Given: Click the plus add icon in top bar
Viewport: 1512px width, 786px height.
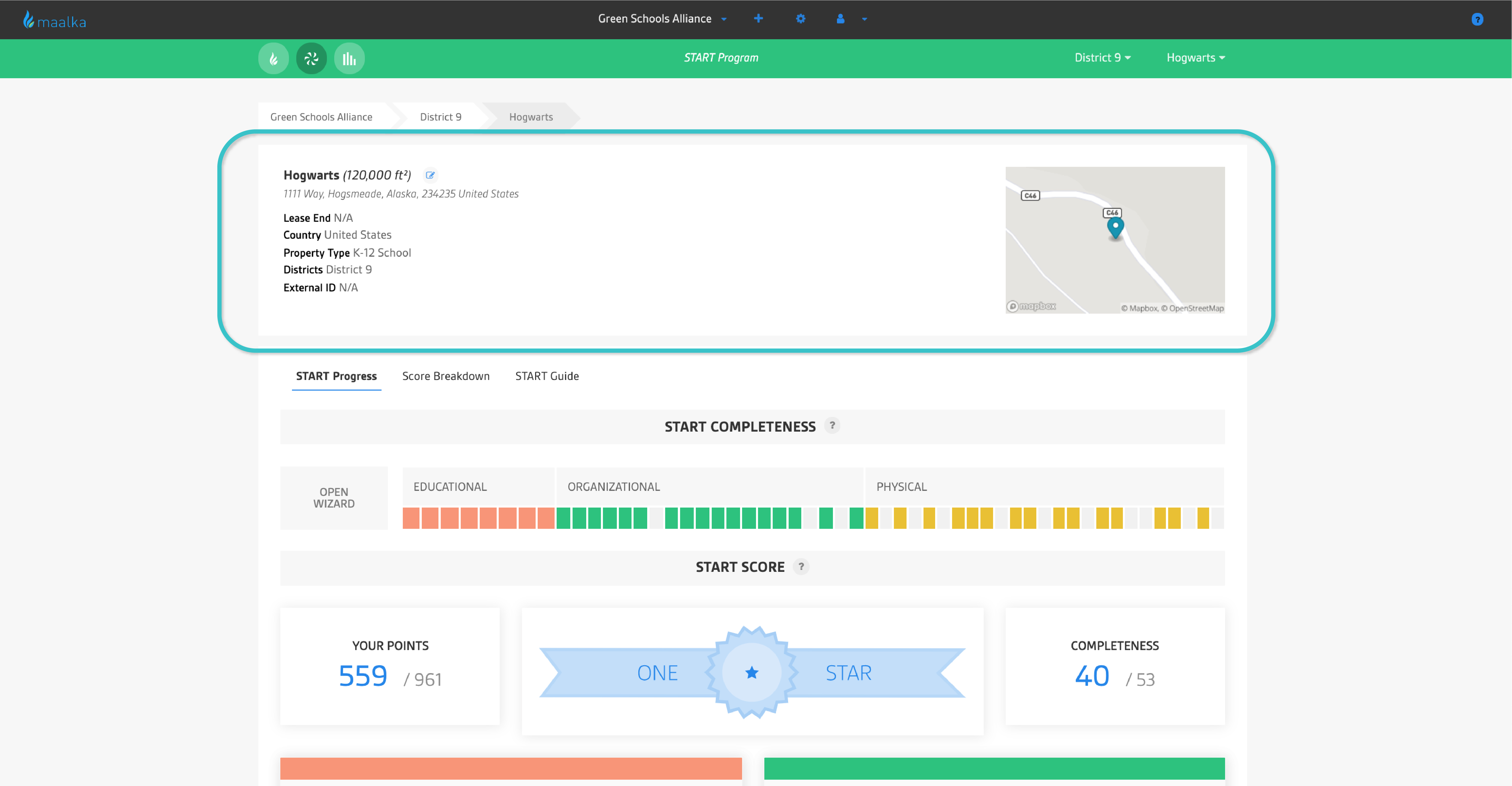Looking at the screenshot, I should tap(758, 19).
